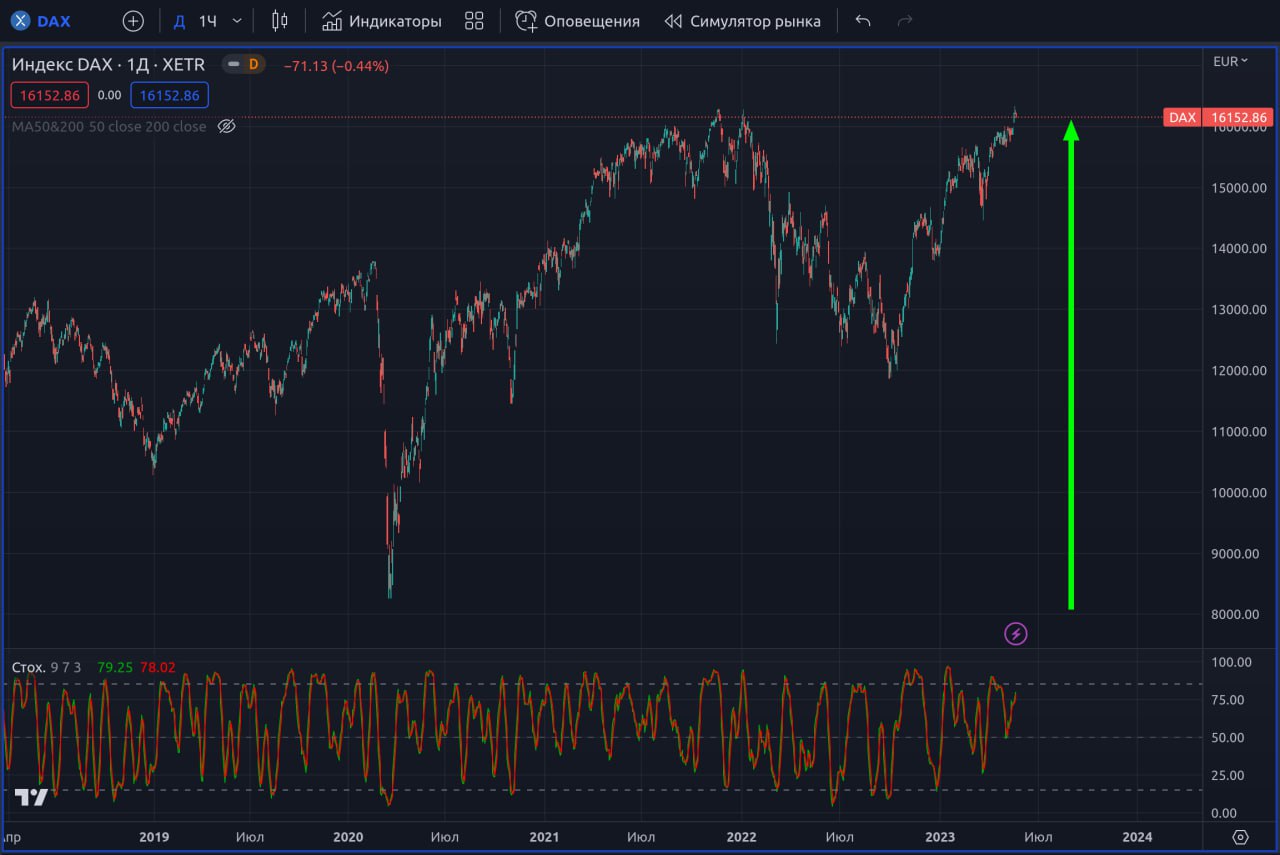Screen dimensions: 1280x855
Task: Undo the last chart action
Action: pyautogui.click(x=863, y=21)
